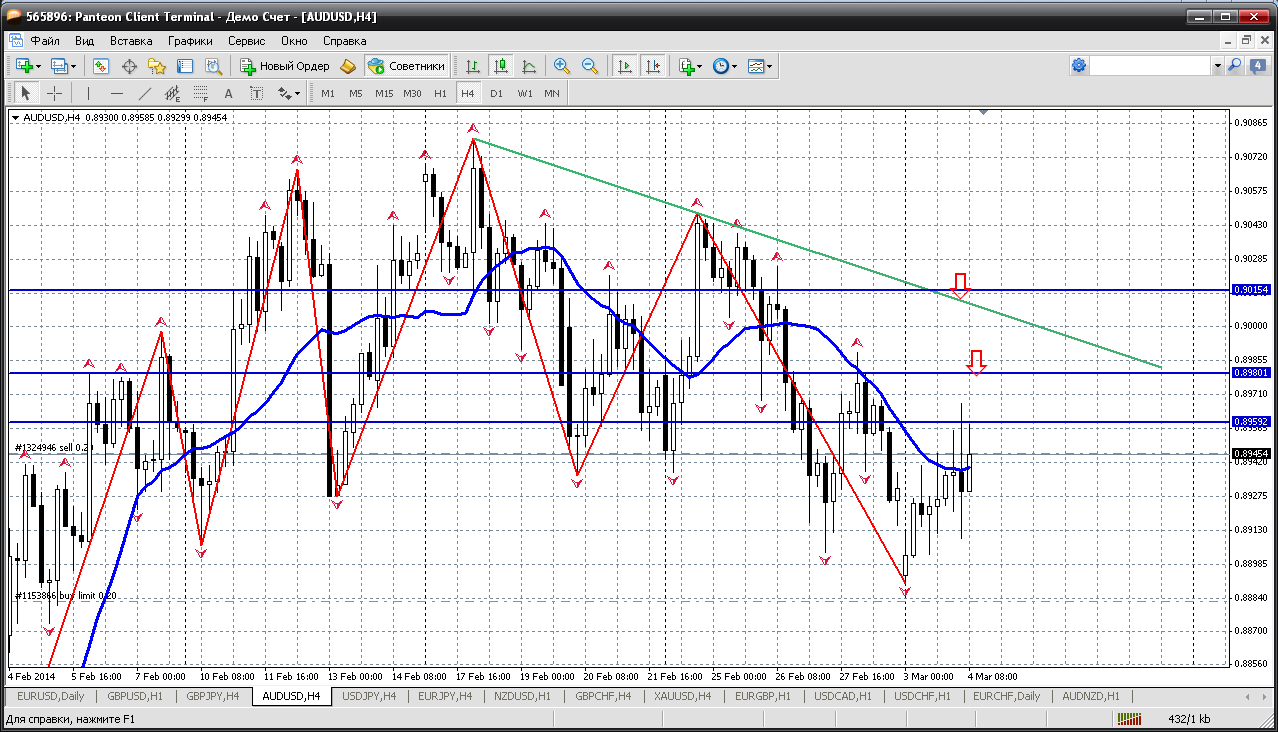This screenshot has height=732, width=1278.
Task: Switch the chart to bar chart
Action: 473,66
